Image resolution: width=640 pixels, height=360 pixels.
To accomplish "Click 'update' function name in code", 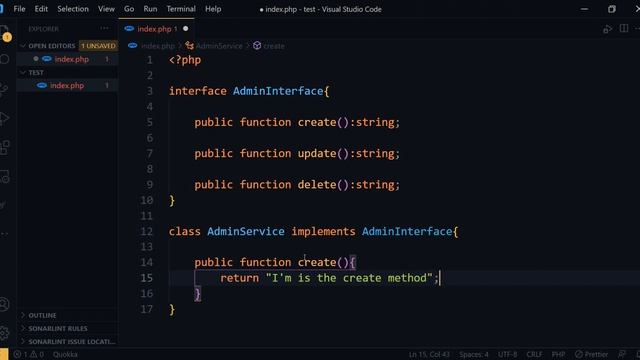I will (x=317, y=153).
